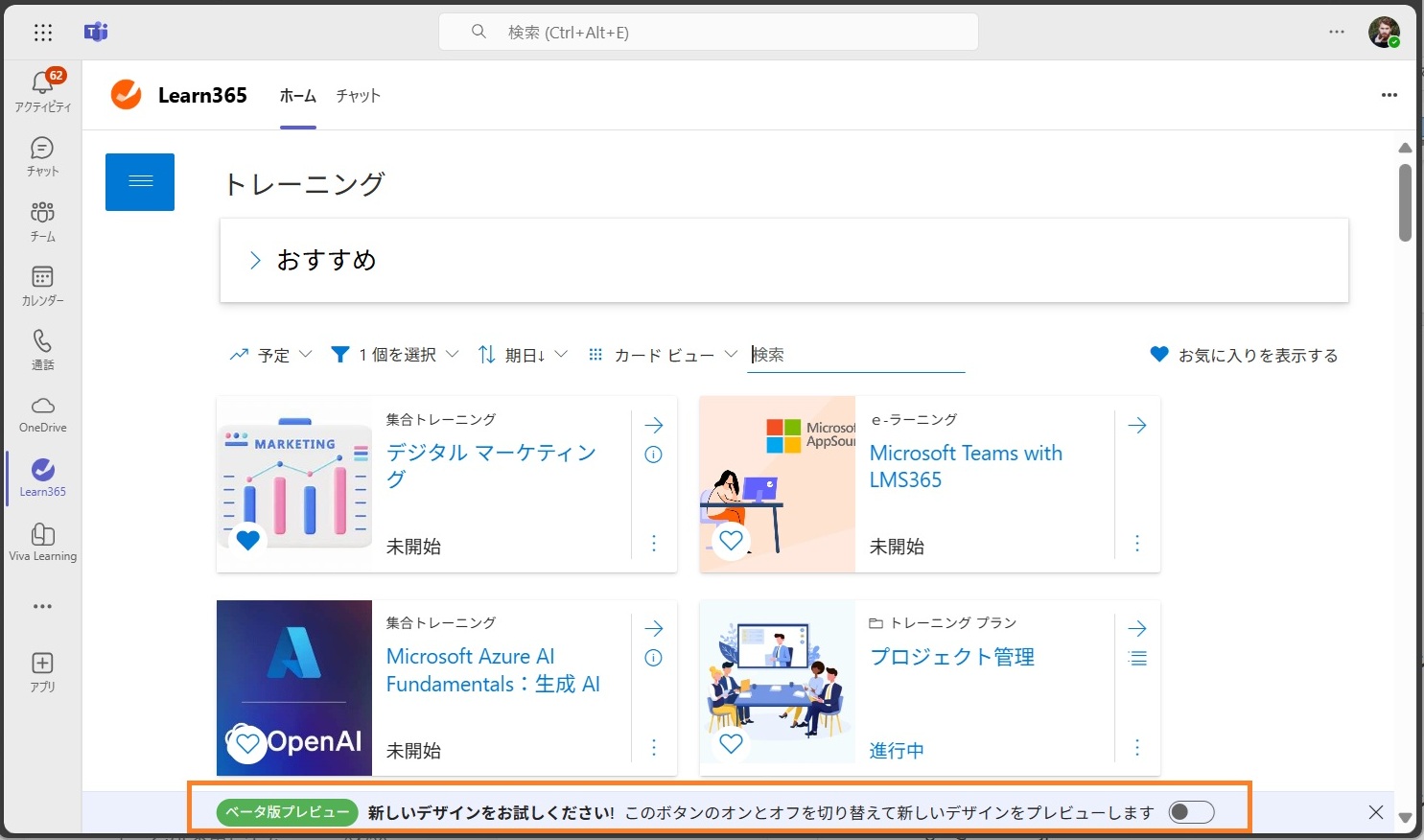The image size is (1424, 840).
Task: Open the 期日 sort dropdown
Action: [x=523, y=355]
